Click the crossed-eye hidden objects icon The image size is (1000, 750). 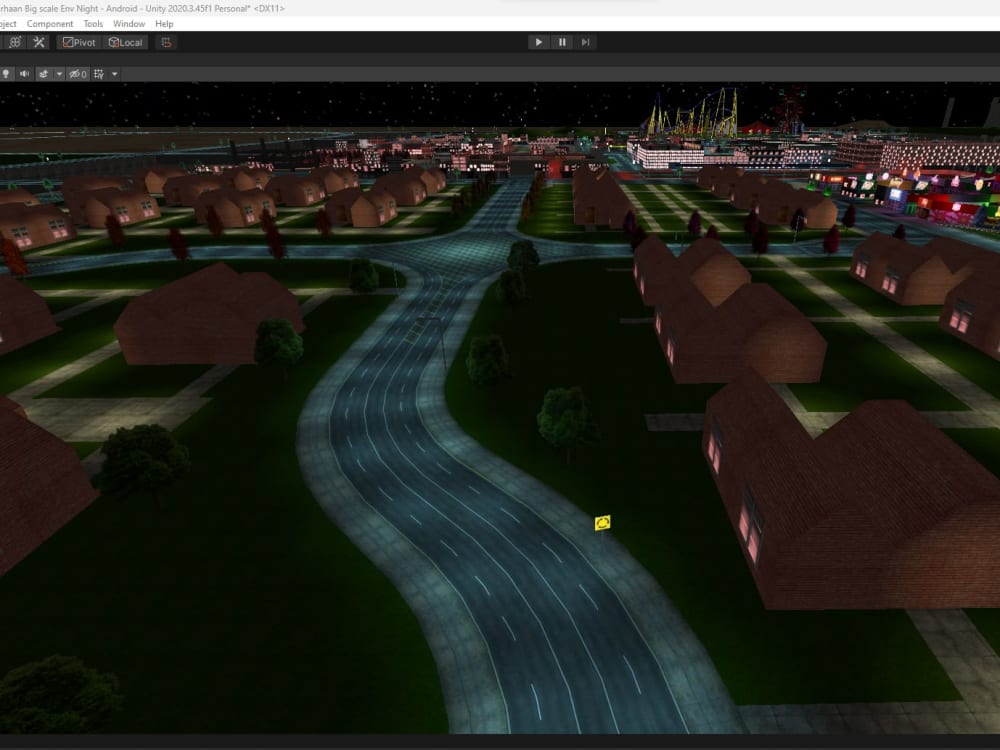tap(73, 73)
